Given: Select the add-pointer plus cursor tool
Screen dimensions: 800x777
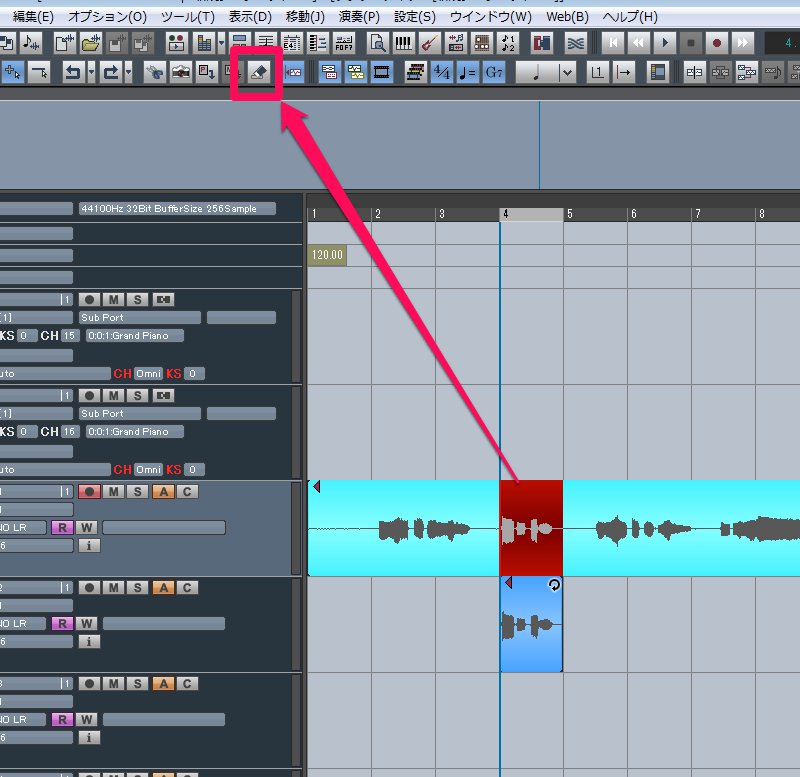Looking at the screenshot, I should [x=12, y=72].
